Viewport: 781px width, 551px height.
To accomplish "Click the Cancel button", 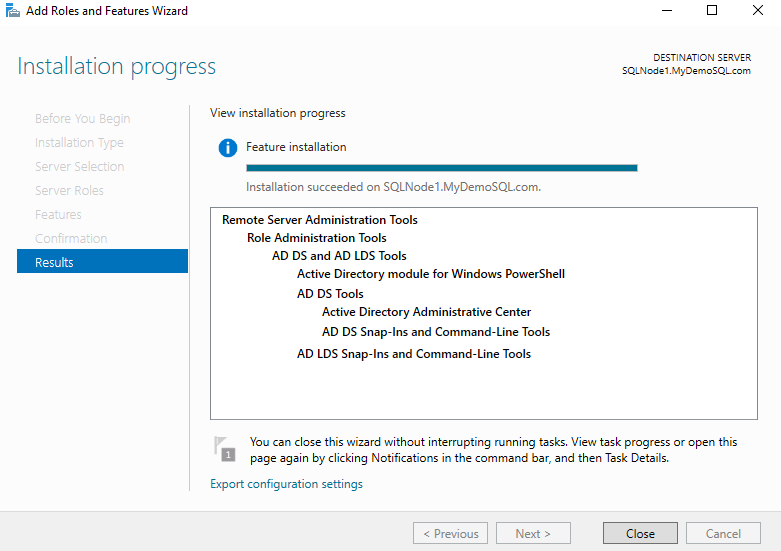I will (723, 534).
